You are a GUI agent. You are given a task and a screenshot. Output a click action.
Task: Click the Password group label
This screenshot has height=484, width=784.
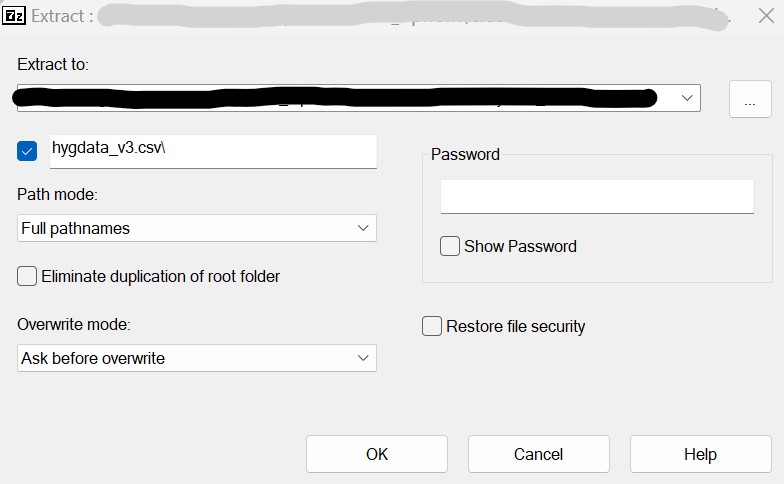tap(465, 154)
